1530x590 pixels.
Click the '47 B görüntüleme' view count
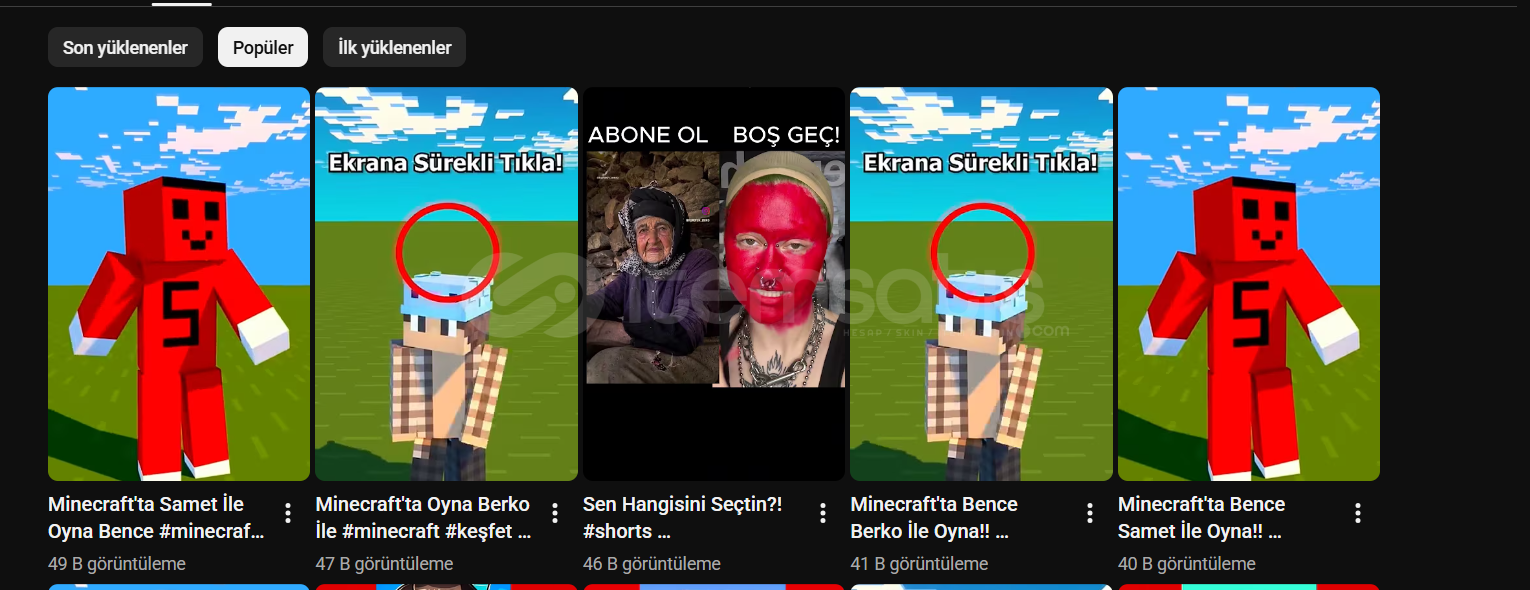384,564
